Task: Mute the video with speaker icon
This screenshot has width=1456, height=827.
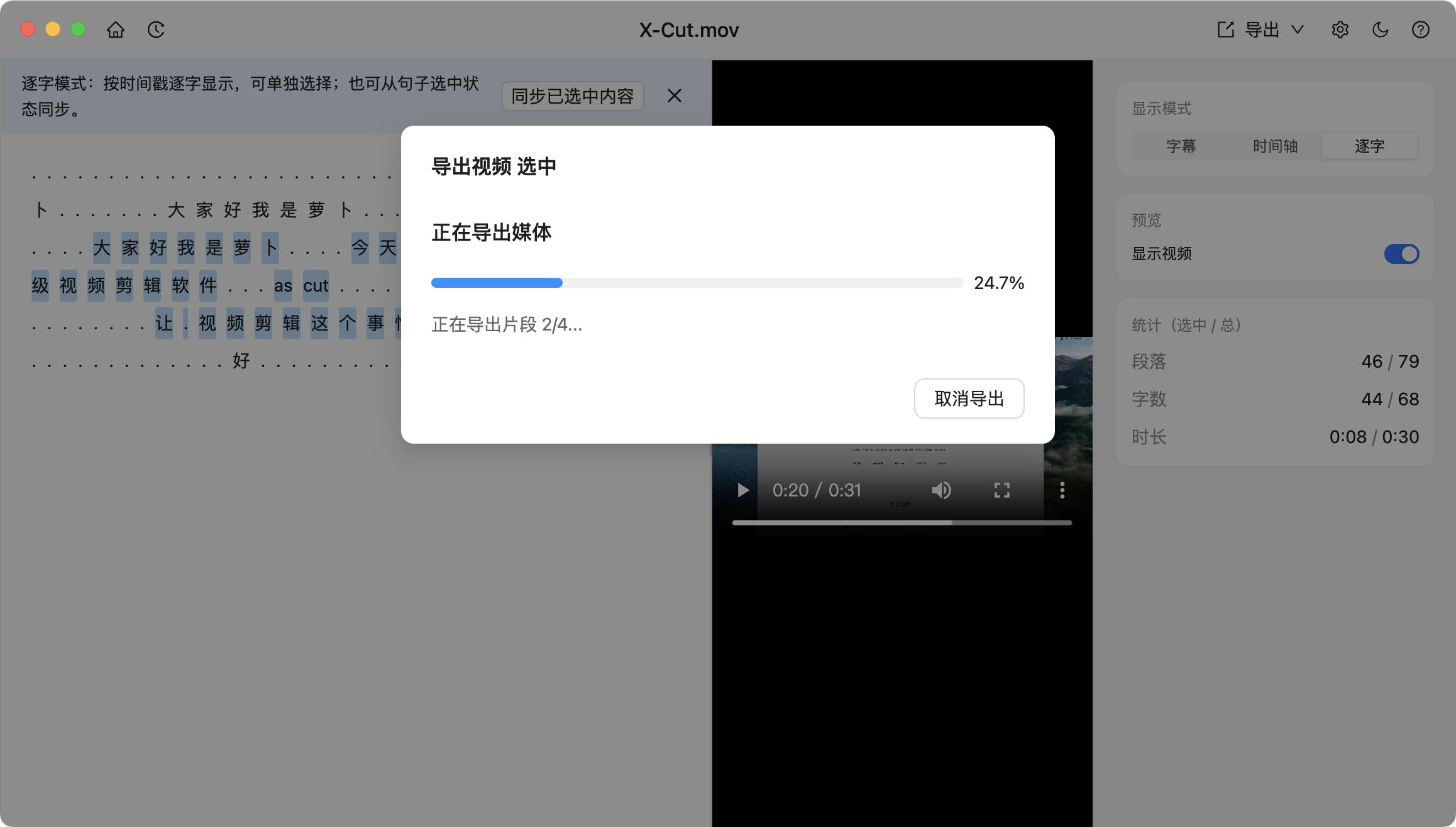Action: coord(941,490)
